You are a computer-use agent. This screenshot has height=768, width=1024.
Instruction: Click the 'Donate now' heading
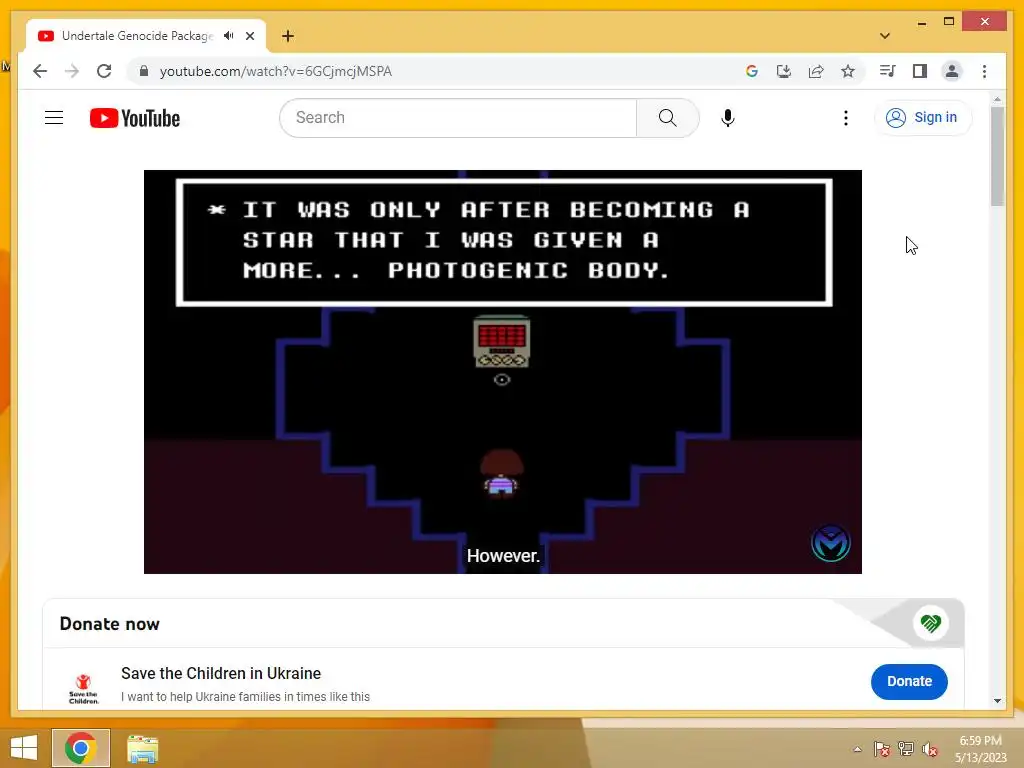click(x=109, y=624)
